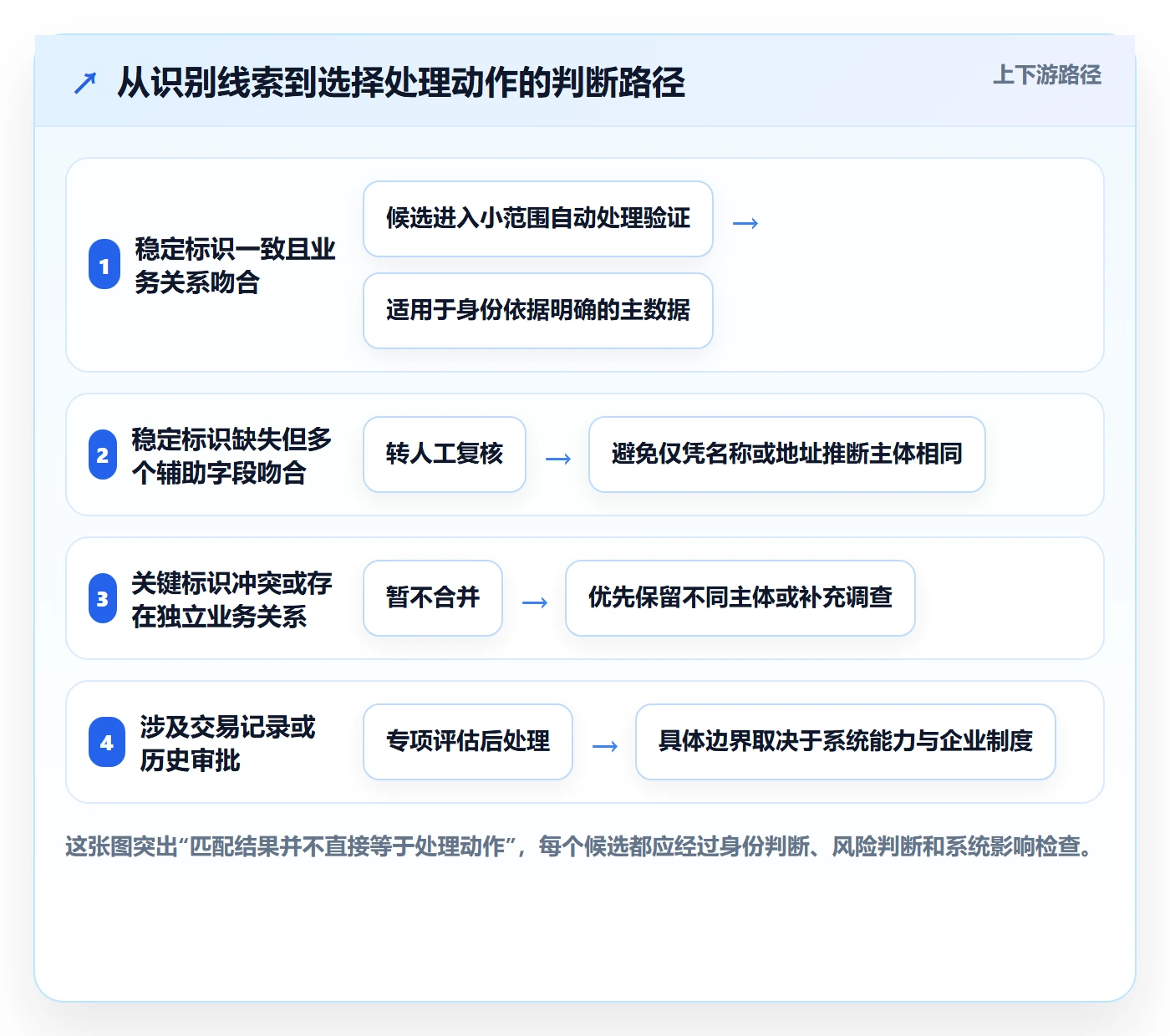1170x1036 pixels.
Task: Click the 避免仅凭名称或地址推断主体相同 box
Action: (787, 455)
